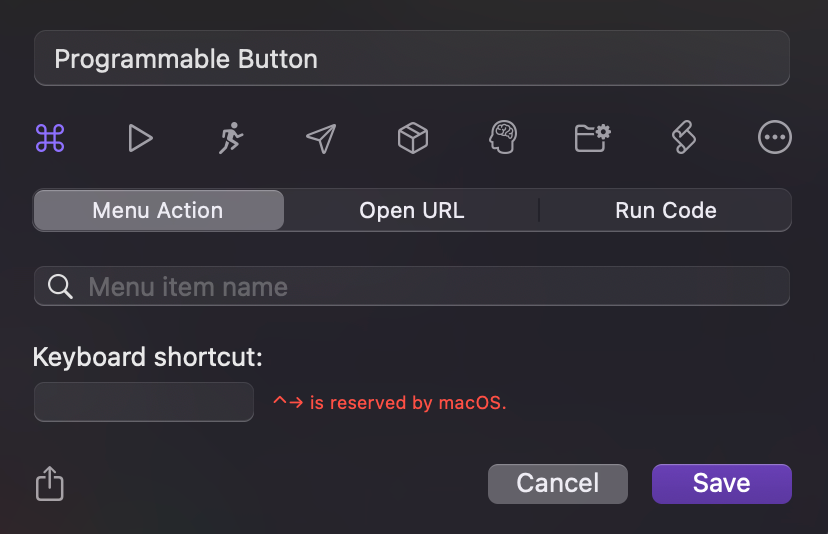Click the red reserved by macOS warning
This screenshot has width=828, height=534.
pos(390,403)
